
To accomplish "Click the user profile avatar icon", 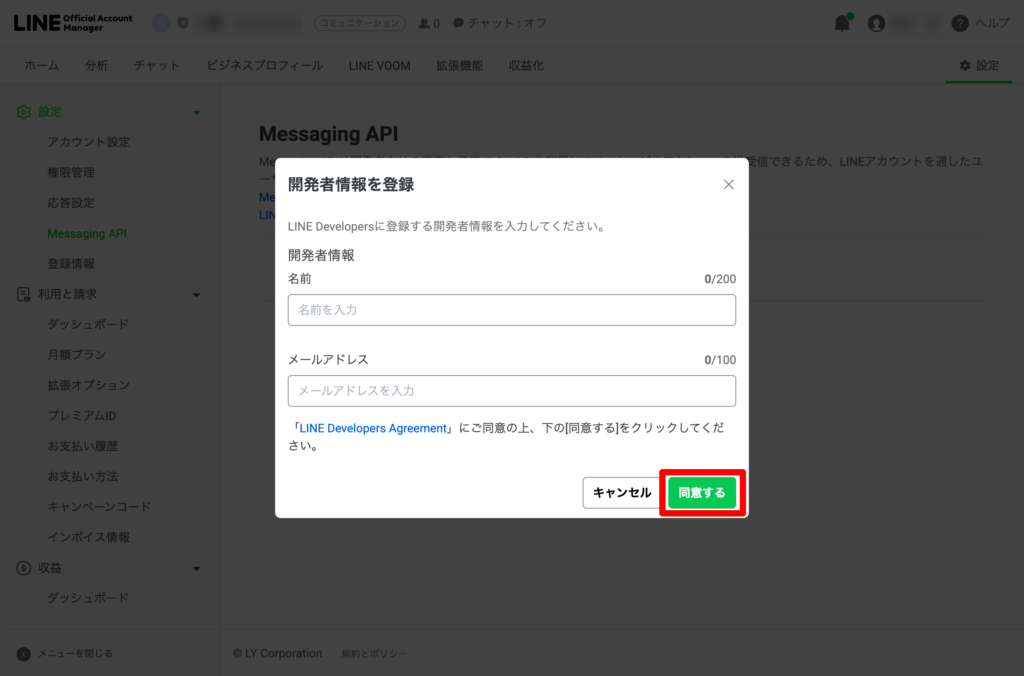I will (877, 23).
